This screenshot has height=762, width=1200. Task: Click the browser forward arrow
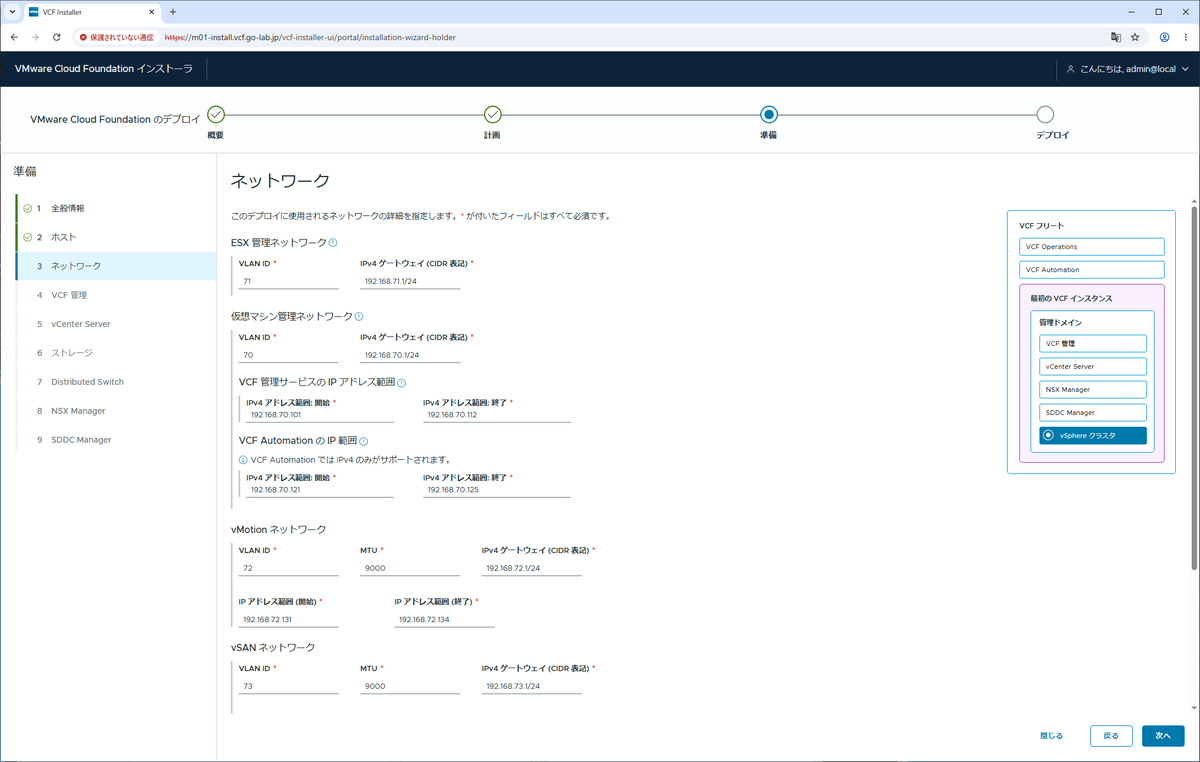tap(36, 37)
